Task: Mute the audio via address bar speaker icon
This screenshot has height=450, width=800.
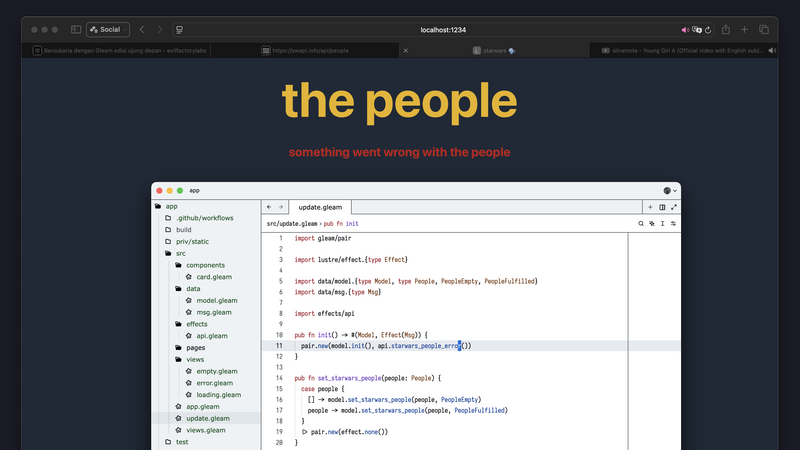Action: (x=685, y=30)
